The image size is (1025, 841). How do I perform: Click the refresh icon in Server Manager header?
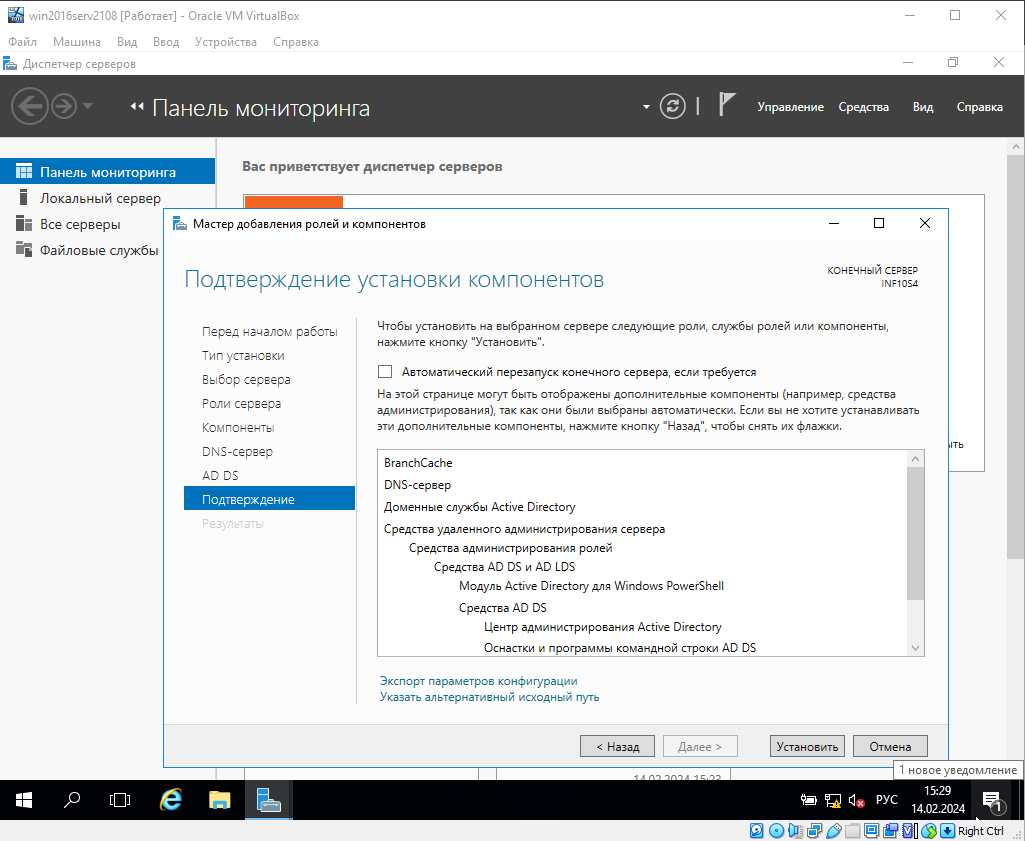[673, 106]
